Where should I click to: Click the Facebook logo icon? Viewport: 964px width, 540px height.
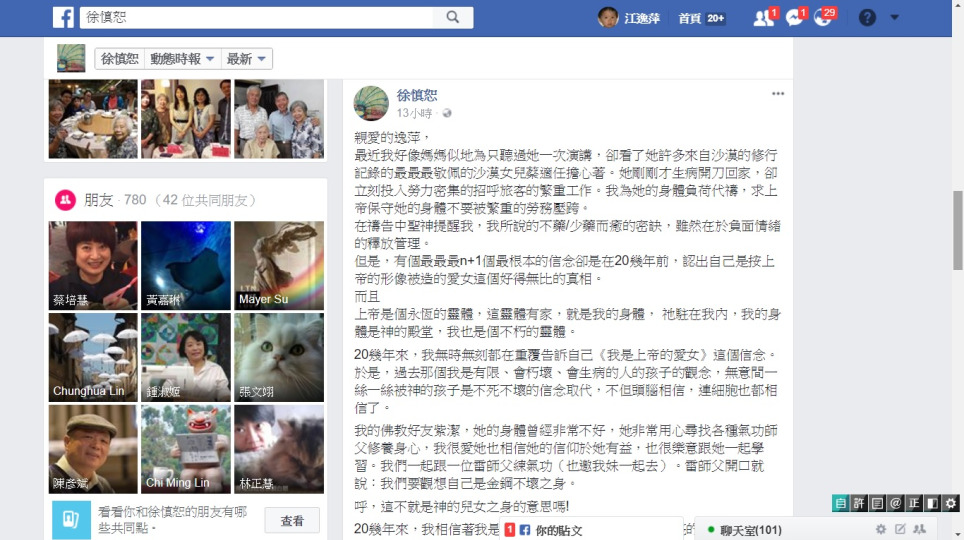click(63, 17)
